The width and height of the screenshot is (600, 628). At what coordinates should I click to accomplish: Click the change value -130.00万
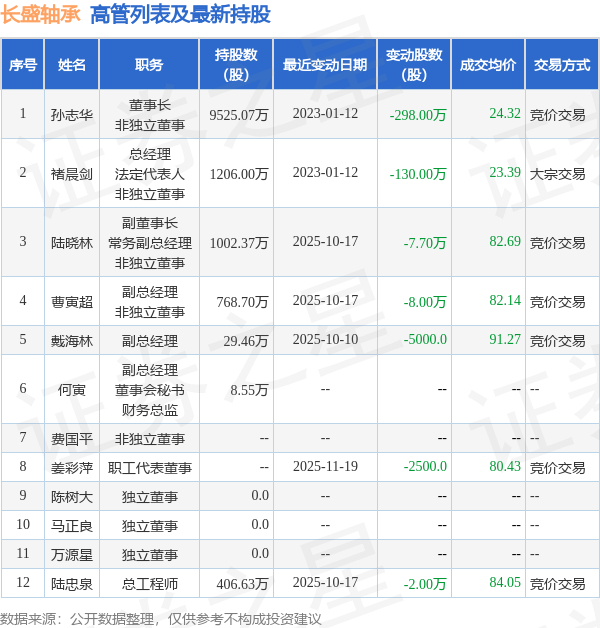pos(418,174)
